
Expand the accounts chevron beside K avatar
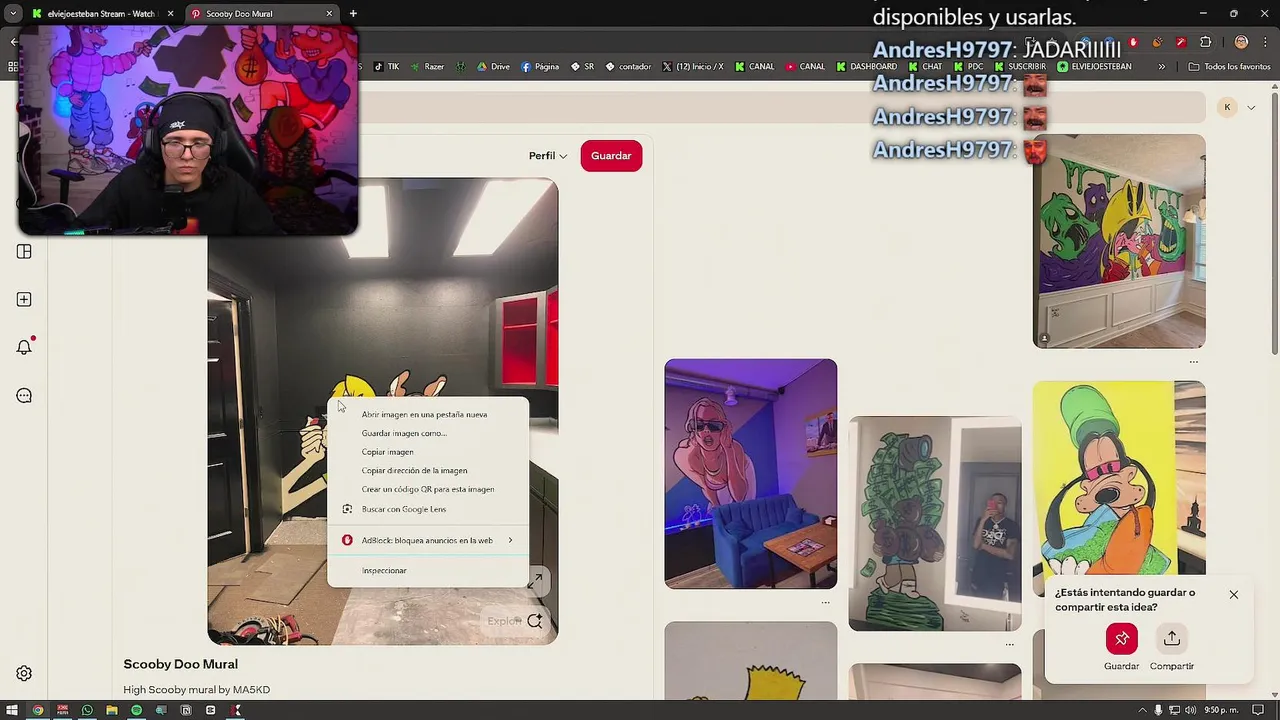click(x=1251, y=107)
